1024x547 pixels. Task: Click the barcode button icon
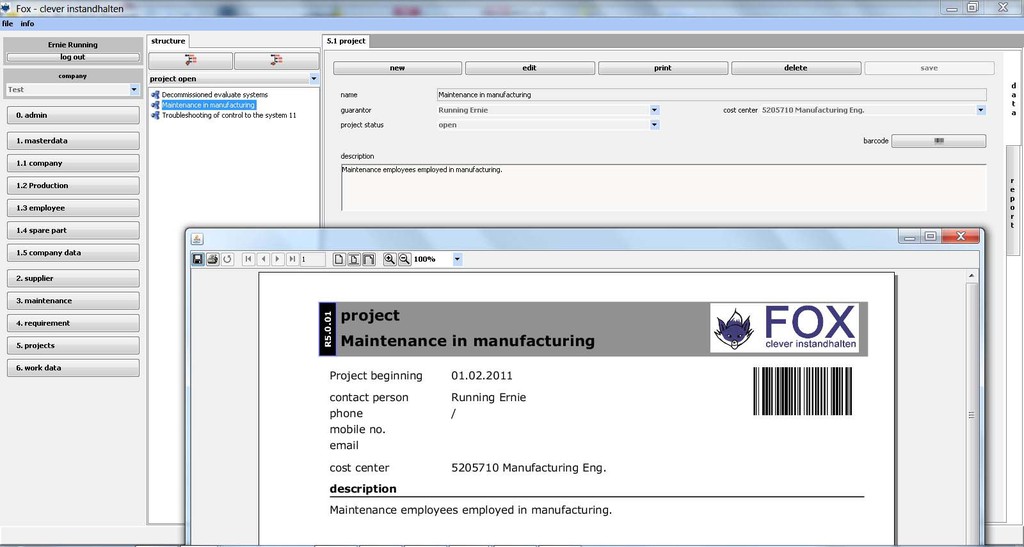(938, 141)
